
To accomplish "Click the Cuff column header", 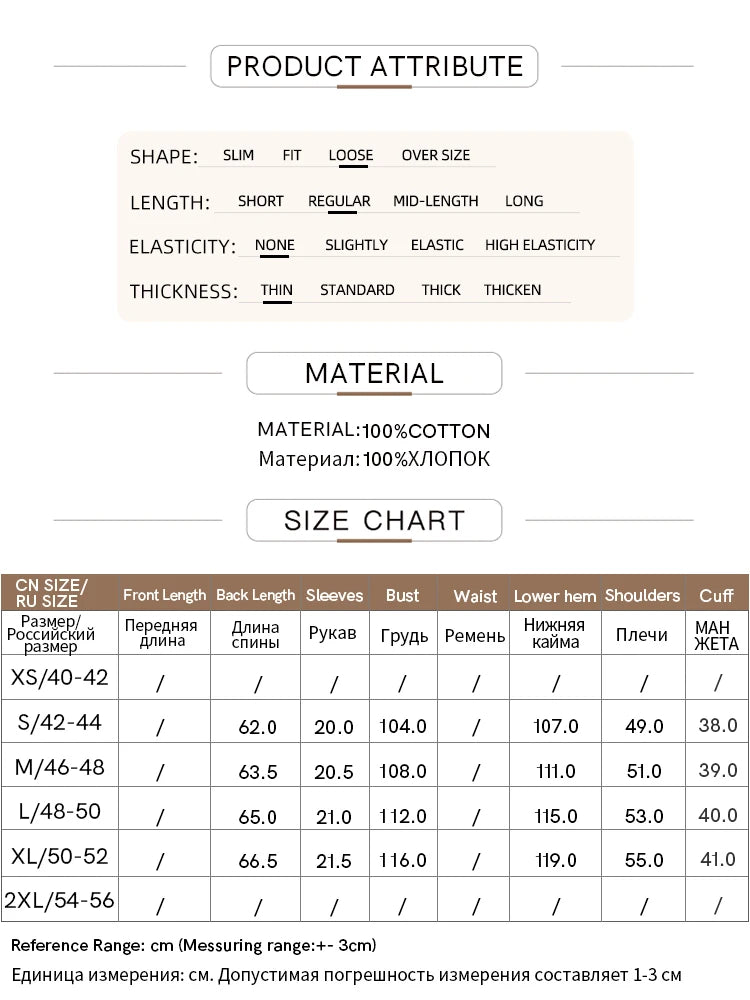I will point(716,595).
